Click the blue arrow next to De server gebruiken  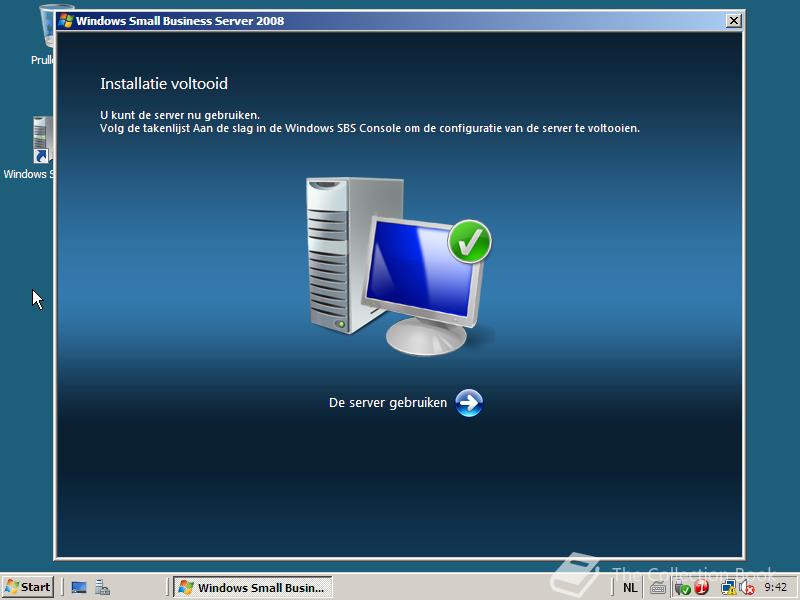pos(469,403)
